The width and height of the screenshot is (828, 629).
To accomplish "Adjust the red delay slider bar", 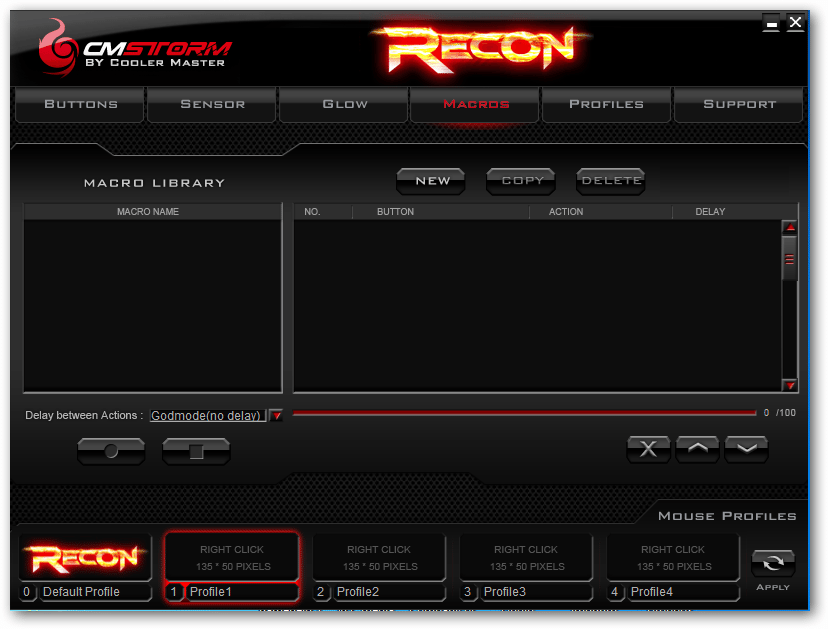I will [x=524, y=413].
